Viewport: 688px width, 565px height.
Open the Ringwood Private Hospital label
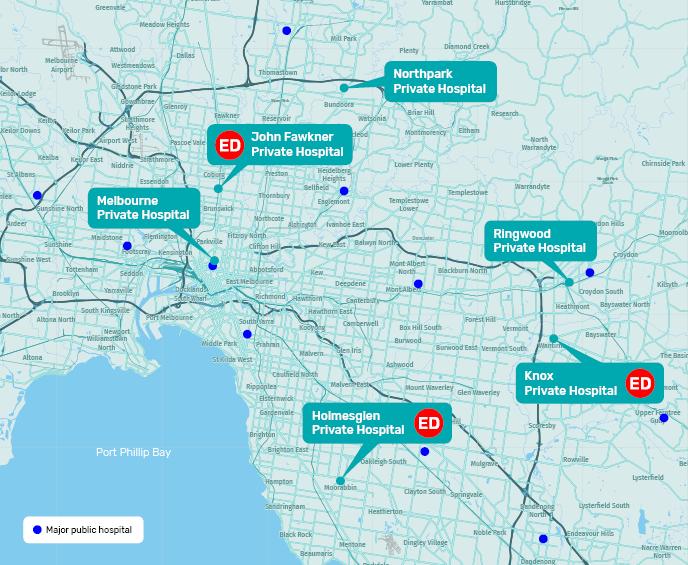coord(540,241)
